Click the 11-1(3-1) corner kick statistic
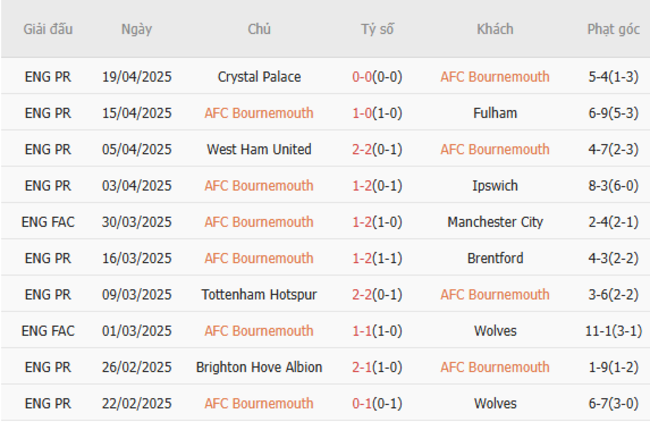The width and height of the screenshot is (650, 422). pos(613,331)
